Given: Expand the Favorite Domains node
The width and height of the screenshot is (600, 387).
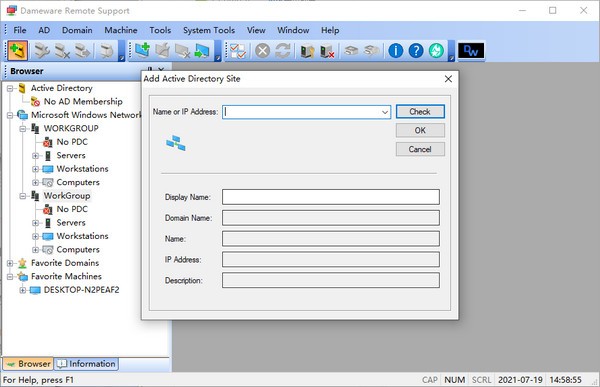Looking at the screenshot, I should click(10, 263).
